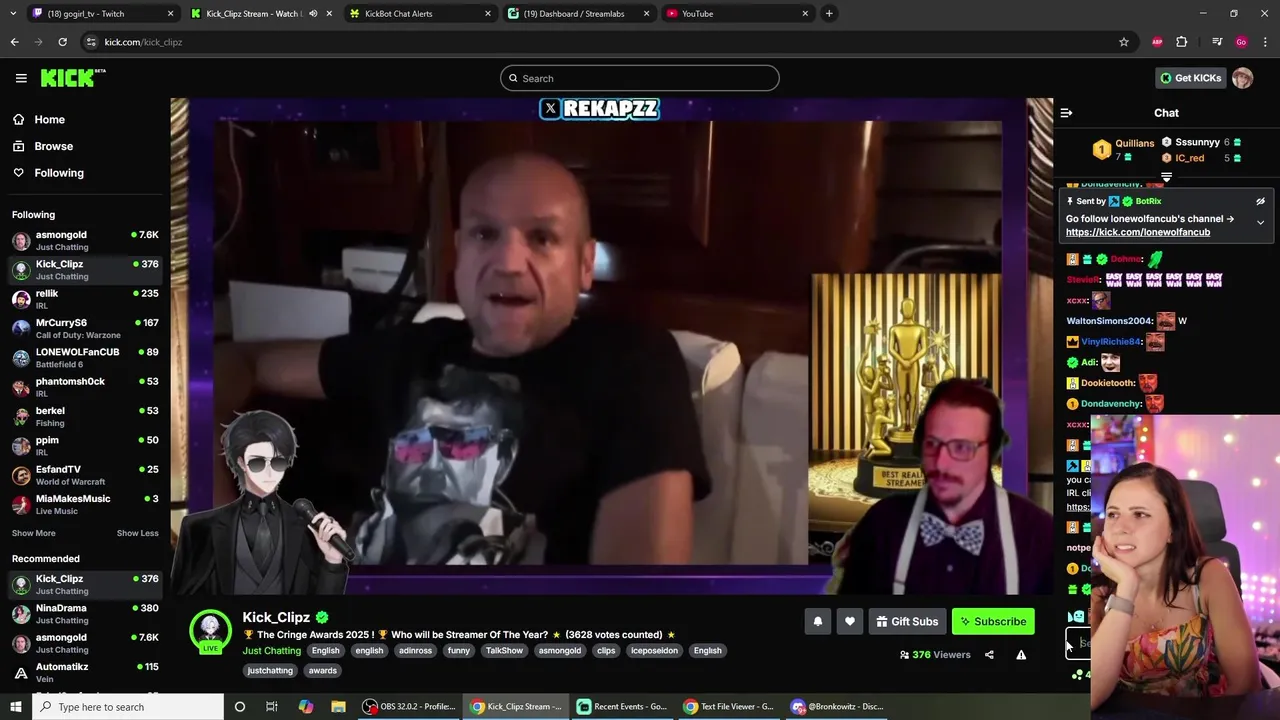Open the kick.com/lonewolfancub link
1280x720 pixels.
click(1138, 232)
